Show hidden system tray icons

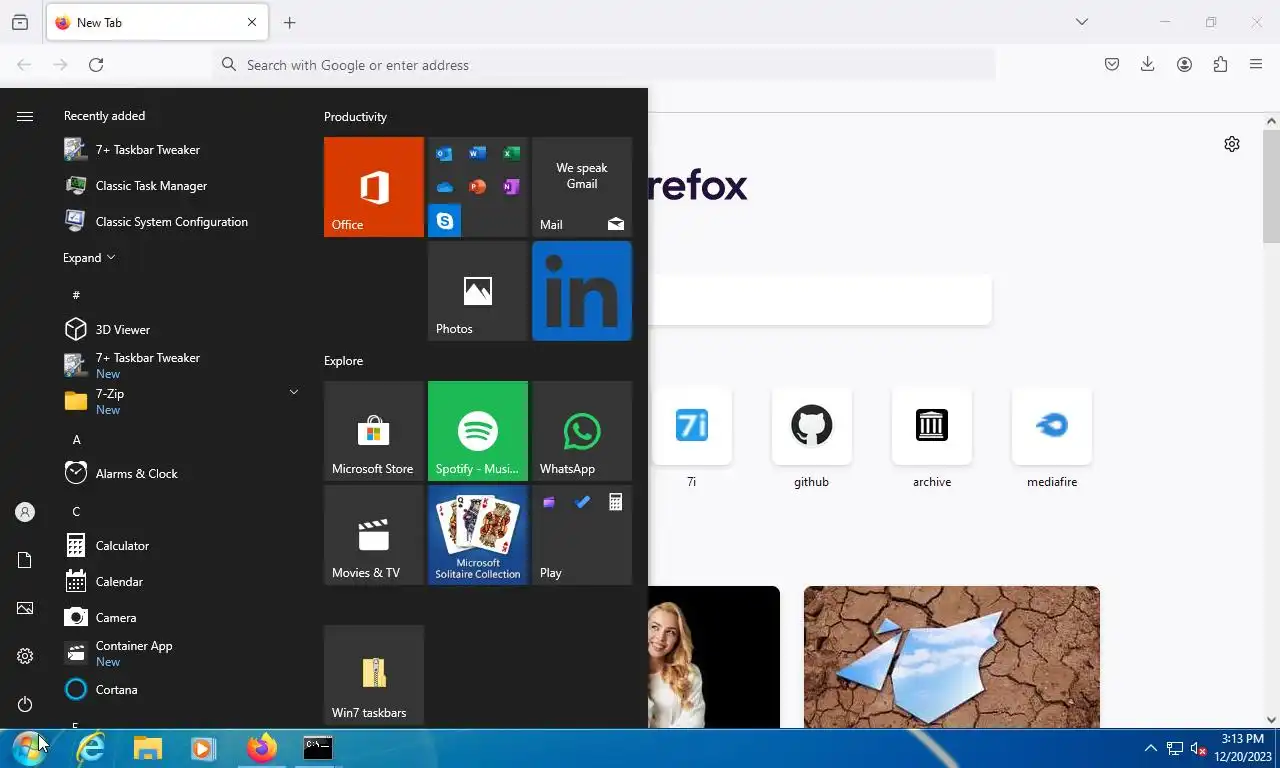[1150, 748]
